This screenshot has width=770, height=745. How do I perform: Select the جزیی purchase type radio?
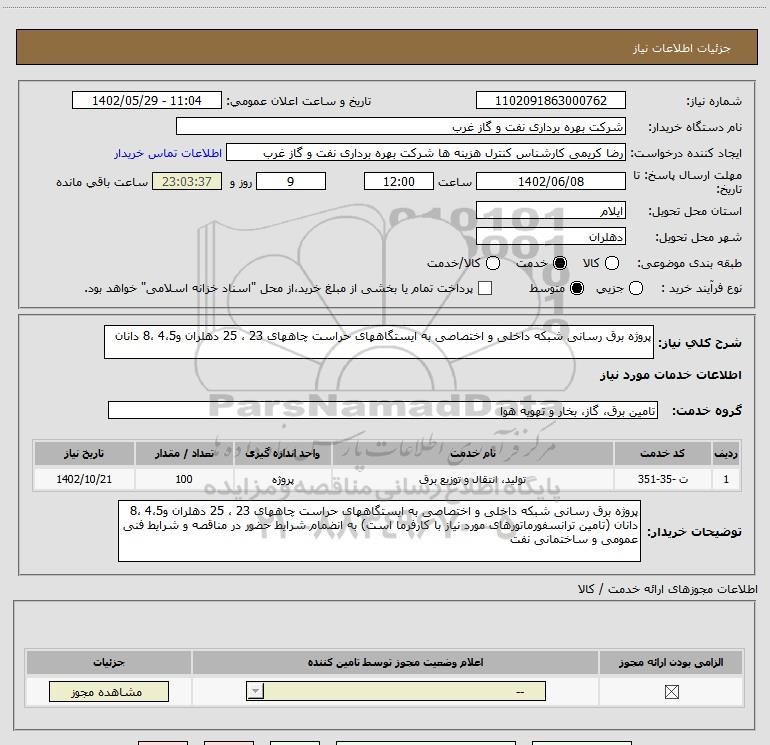point(635,288)
